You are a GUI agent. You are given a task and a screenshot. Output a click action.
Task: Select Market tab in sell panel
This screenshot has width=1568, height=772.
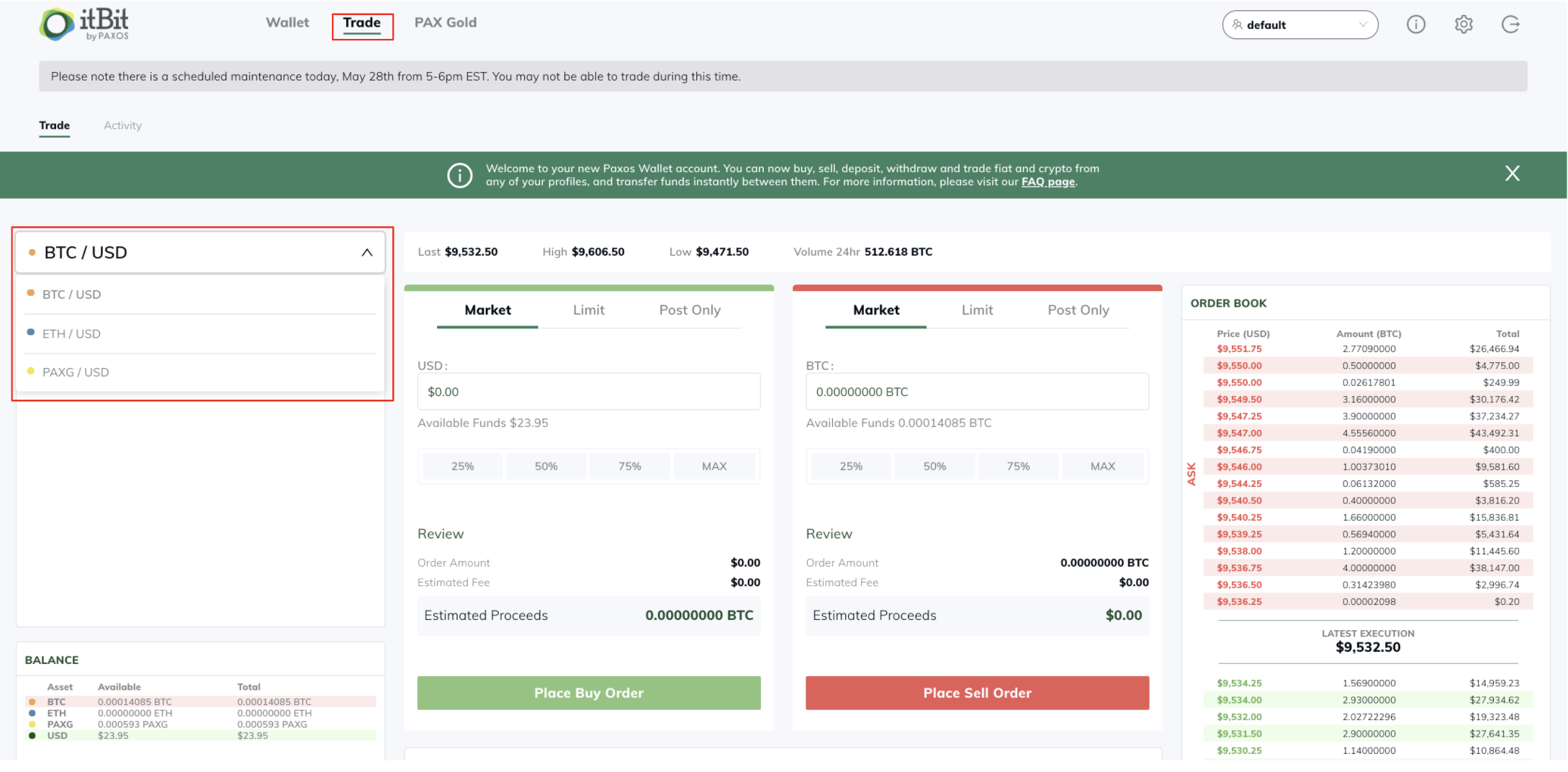(x=876, y=310)
